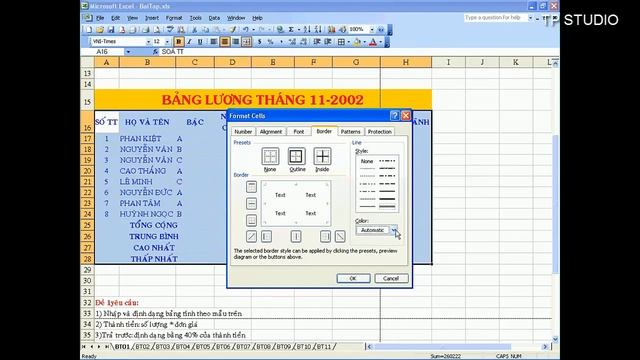The image size is (640, 360).
Task: Click the Center alignment icon
Action: click(x=224, y=42)
